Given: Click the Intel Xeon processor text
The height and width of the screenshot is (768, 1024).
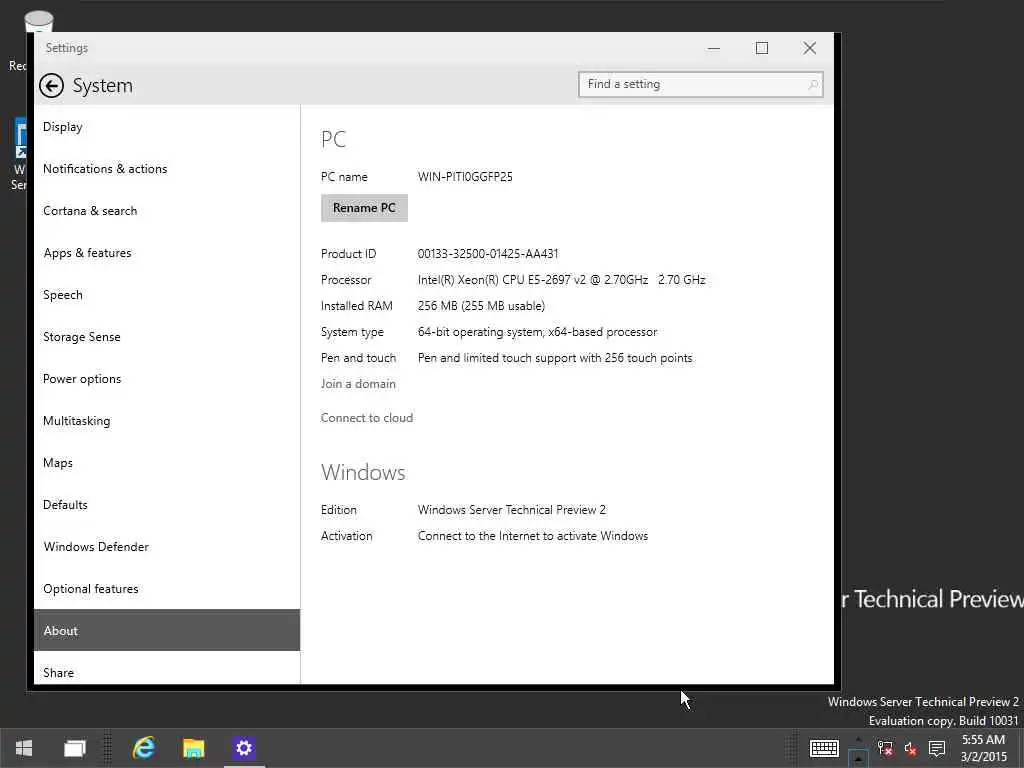Looking at the screenshot, I should coord(562,280).
